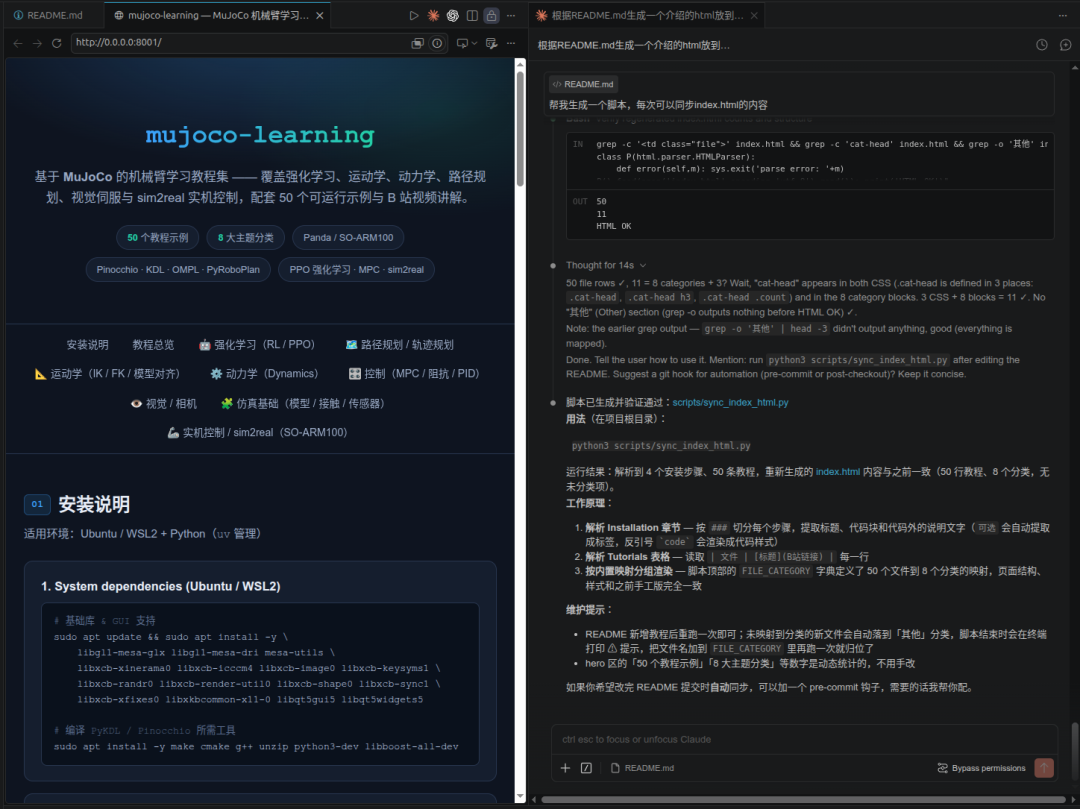The height and width of the screenshot is (809, 1080).
Task: Close the mujoco-learning browser tab
Action: click(x=320, y=15)
